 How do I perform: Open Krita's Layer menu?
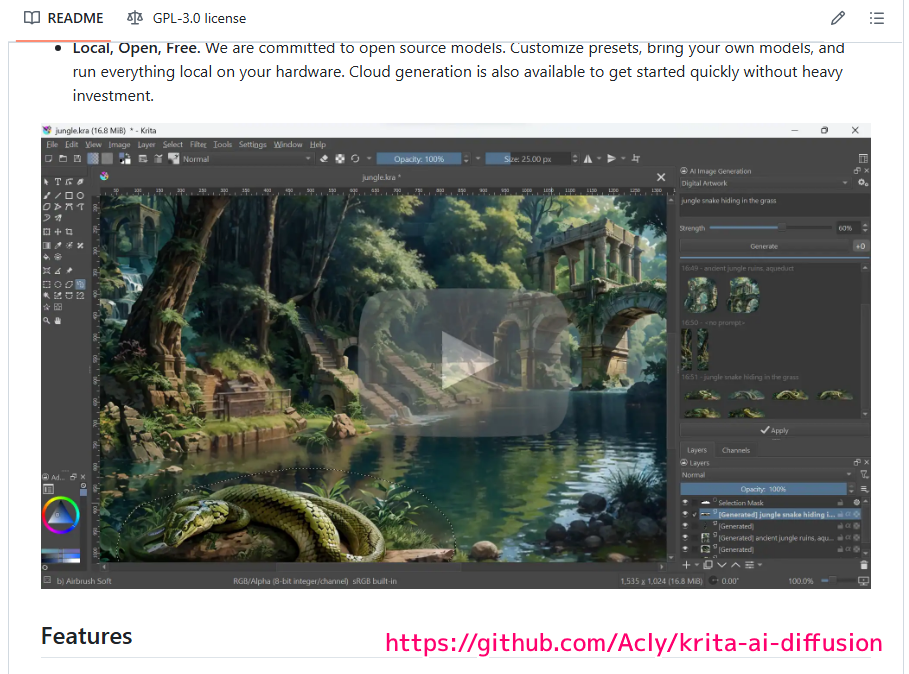click(x=146, y=145)
